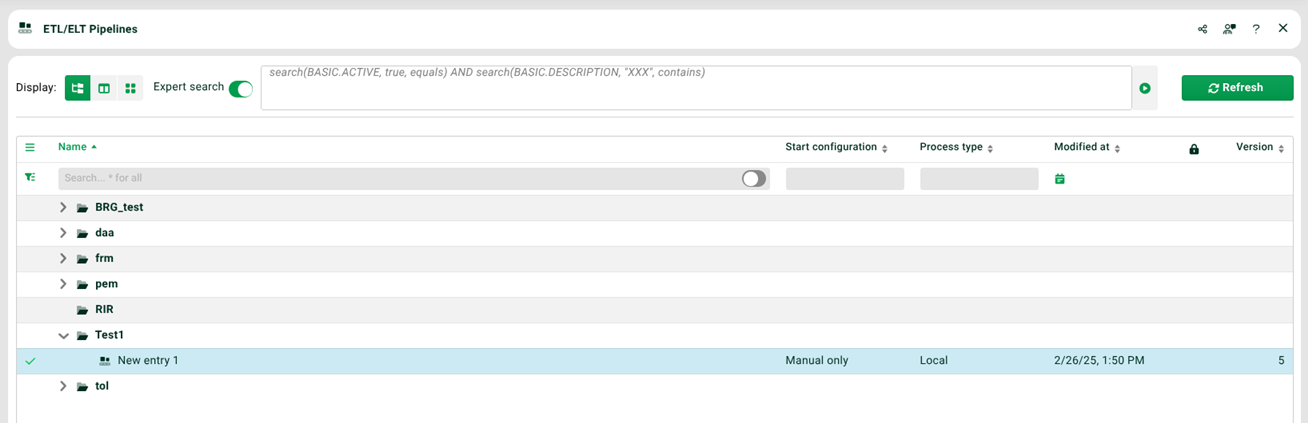Open Modified at calendar filter icon
Viewport: 1308px width, 423px height.
[x=1060, y=179]
